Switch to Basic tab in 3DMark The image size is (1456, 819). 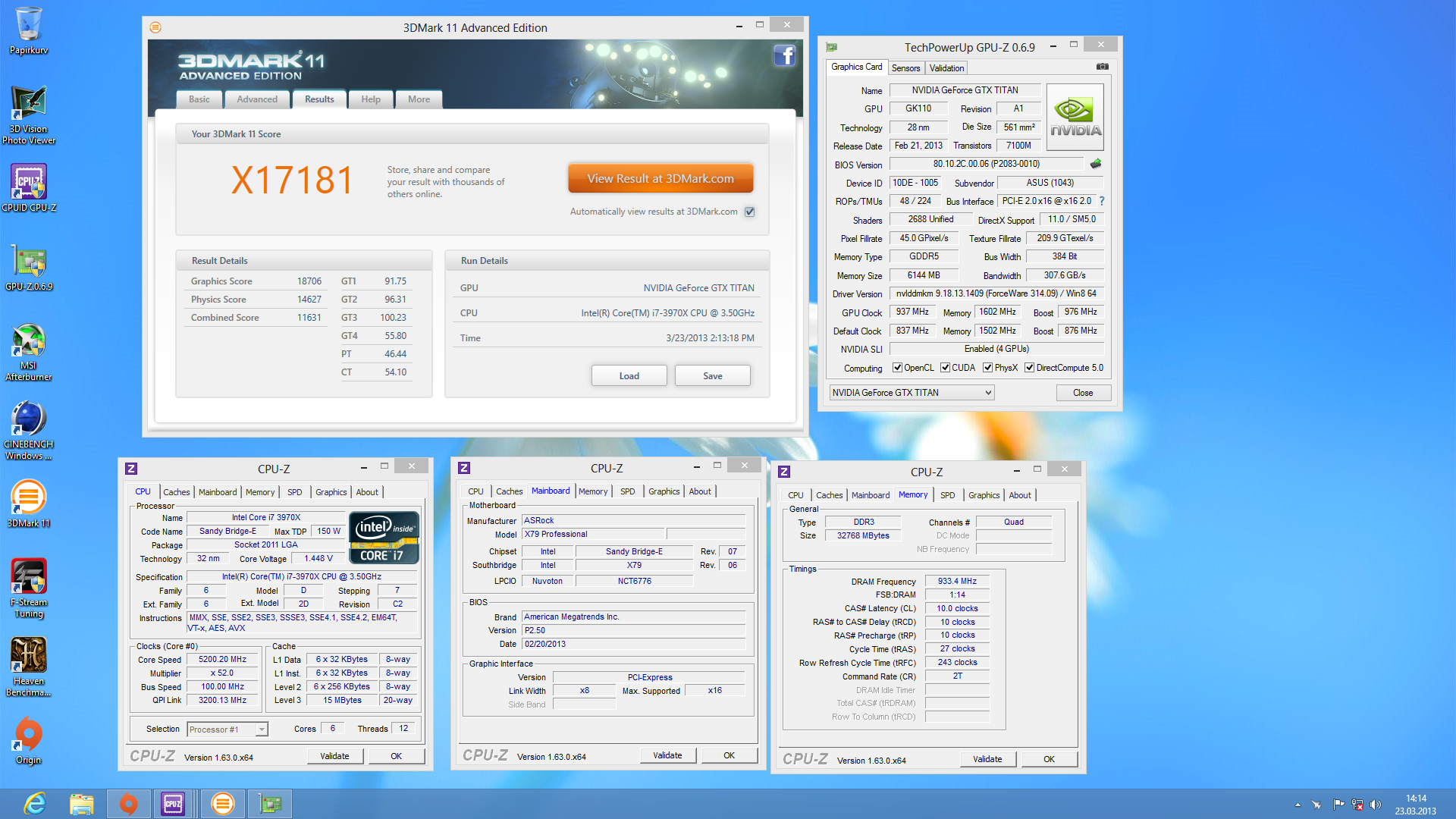point(199,99)
